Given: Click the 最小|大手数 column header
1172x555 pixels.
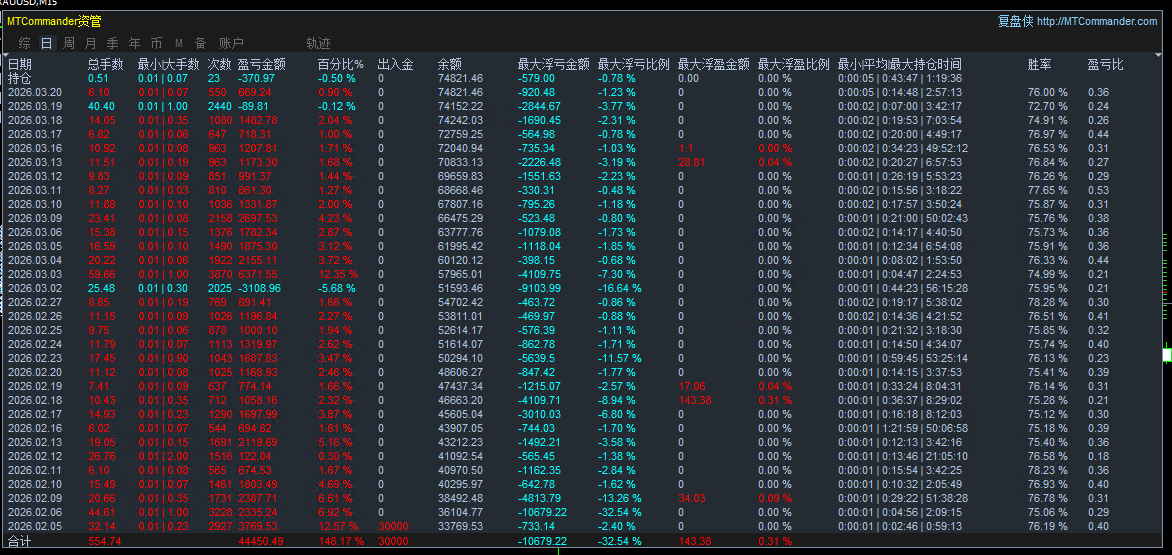Looking at the screenshot, I should point(168,64).
